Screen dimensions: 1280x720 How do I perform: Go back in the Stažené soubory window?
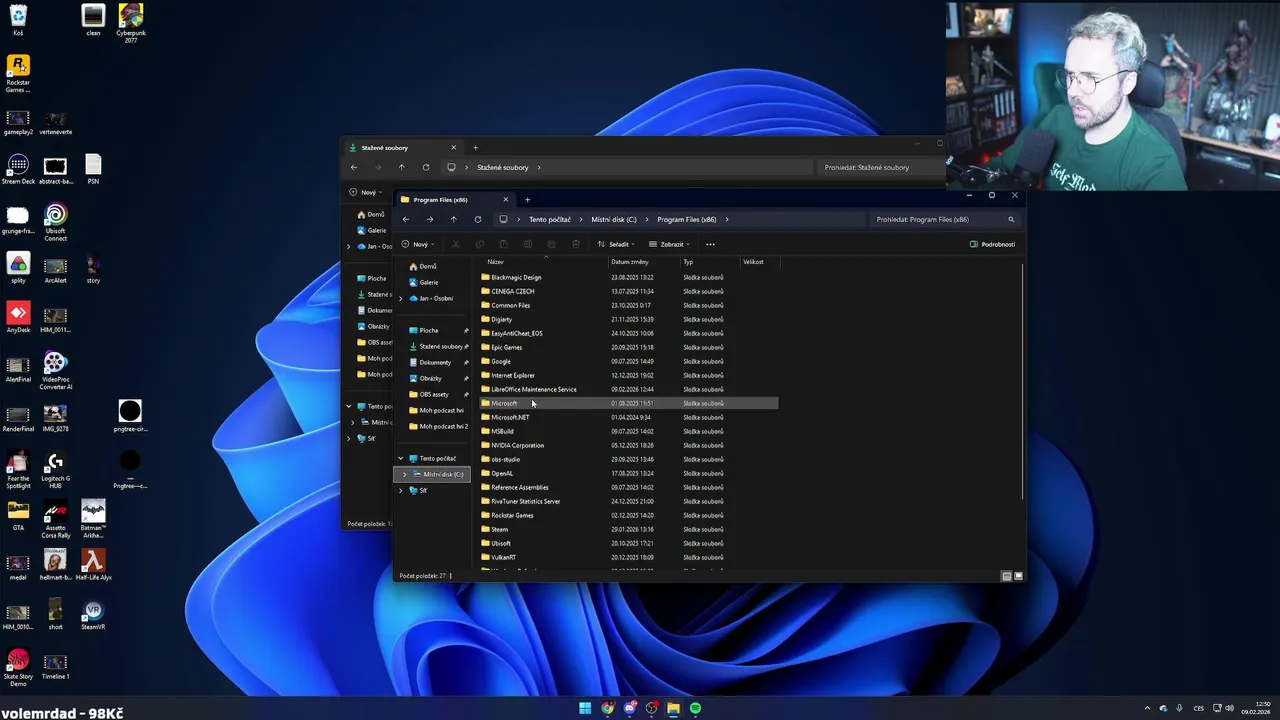click(x=354, y=167)
